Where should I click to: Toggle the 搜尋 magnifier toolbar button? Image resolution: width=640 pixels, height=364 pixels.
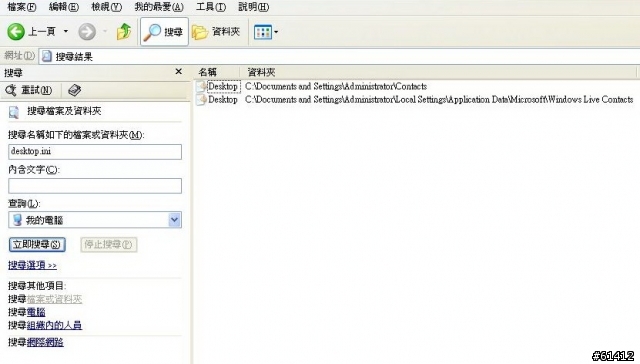click(164, 31)
